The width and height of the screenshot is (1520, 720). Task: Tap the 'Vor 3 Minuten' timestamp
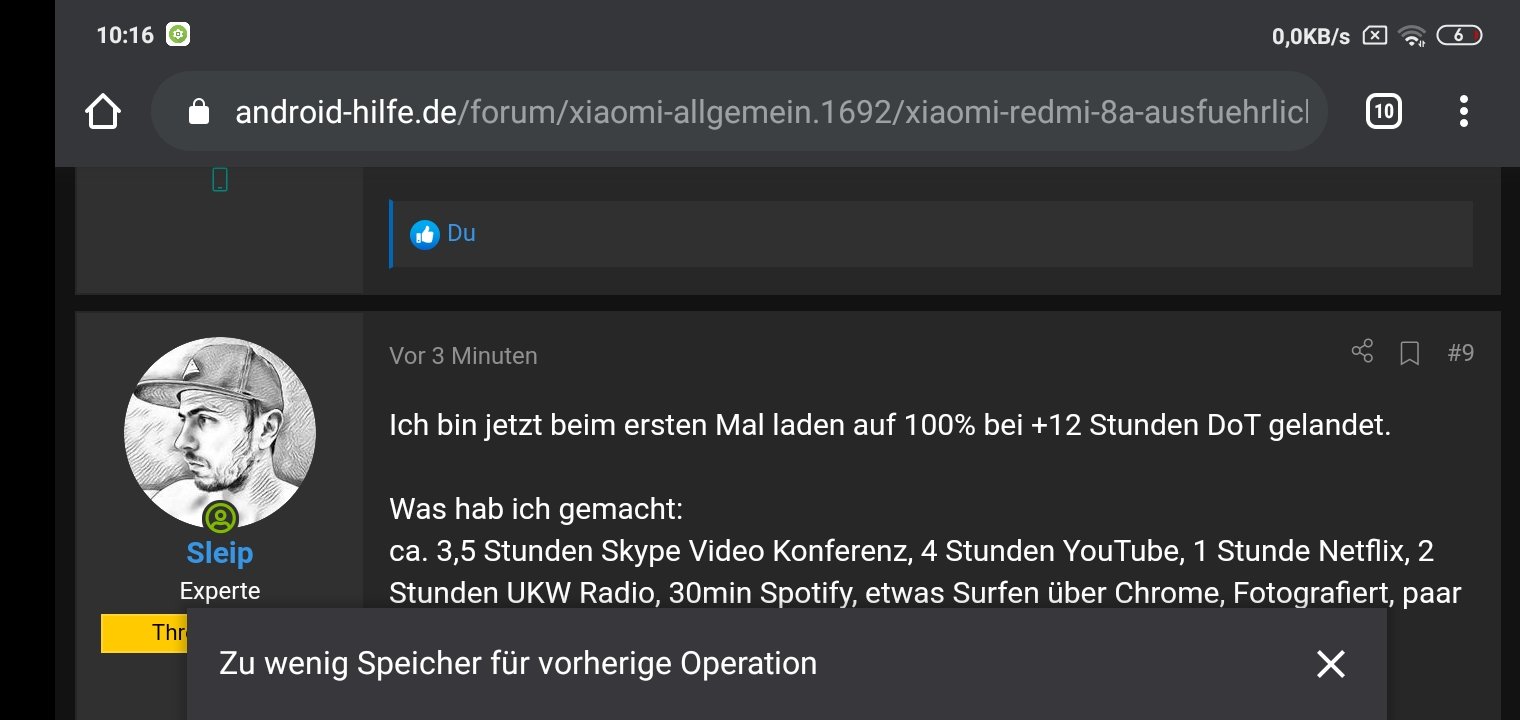point(463,356)
